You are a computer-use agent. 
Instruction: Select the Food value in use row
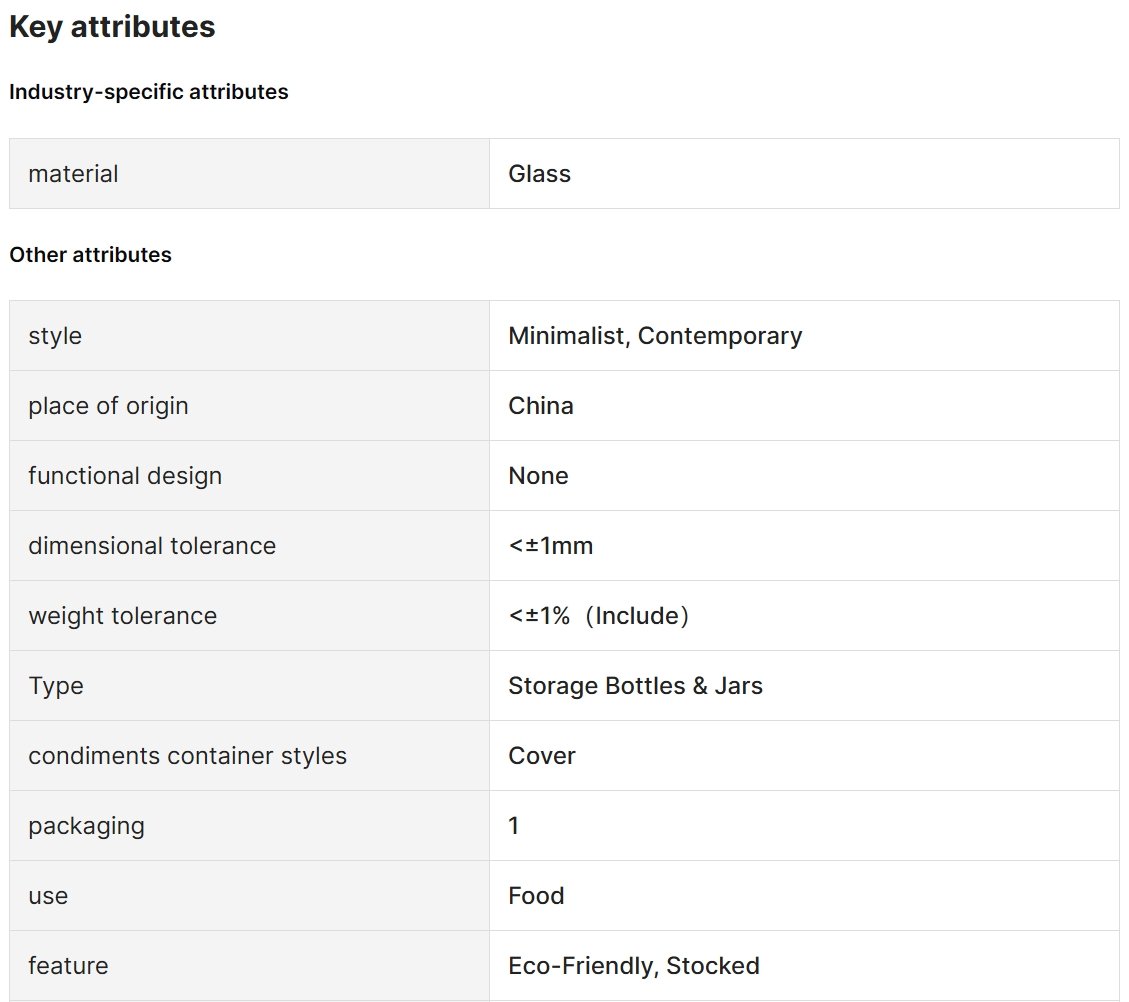click(x=536, y=895)
